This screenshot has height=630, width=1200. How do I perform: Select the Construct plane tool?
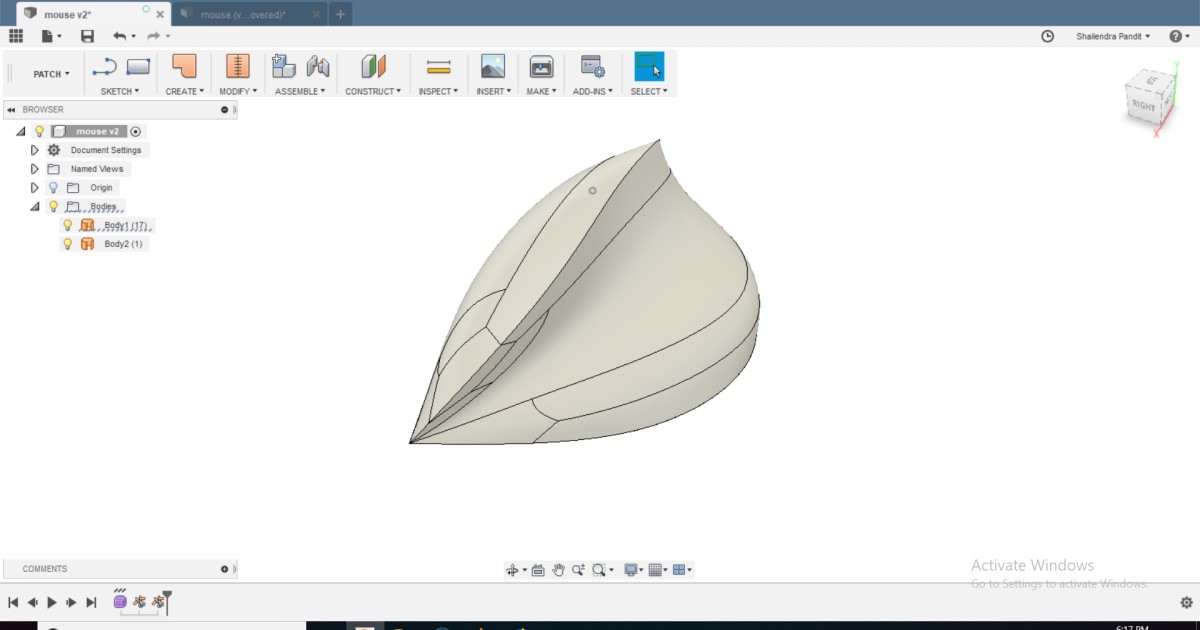(x=371, y=66)
